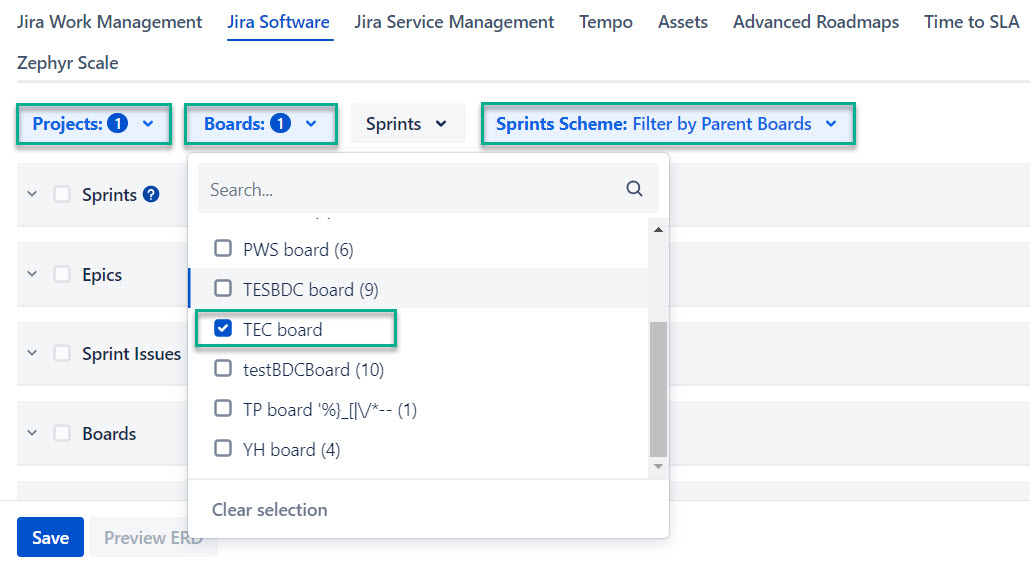Image resolution: width=1030 pixels, height=568 pixels.
Task: Check the PWS board (6) checkbox
Action: [223, 249]
